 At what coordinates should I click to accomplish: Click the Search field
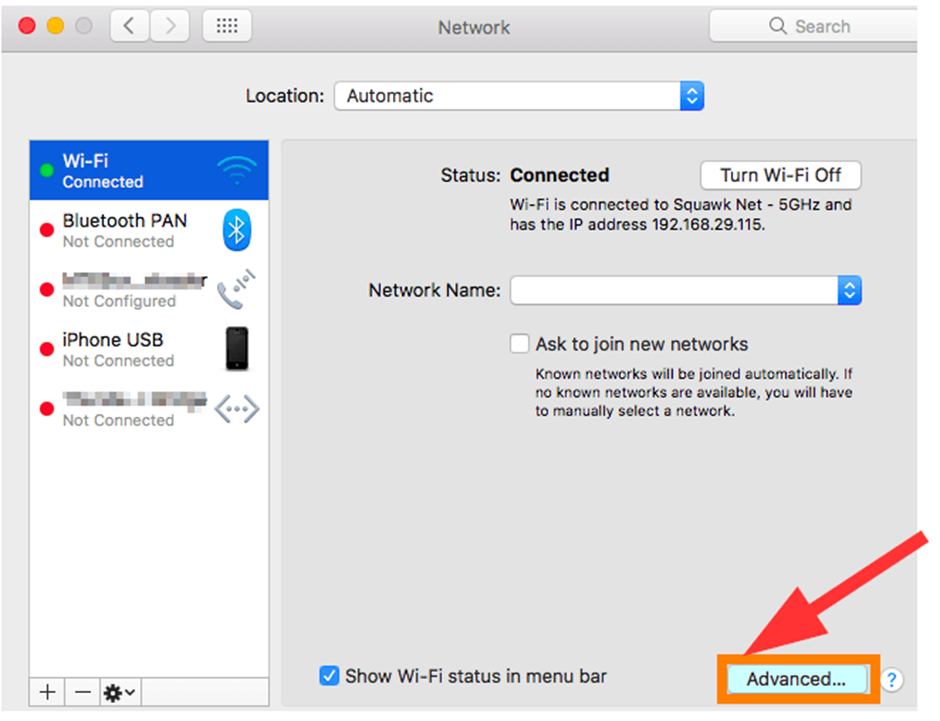[x=814, y=26]
